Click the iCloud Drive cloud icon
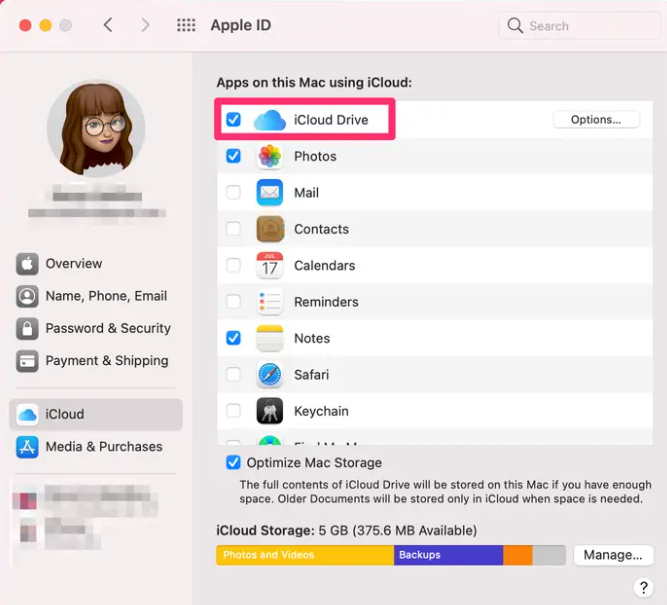Viewport: 667px width, 605px height. (x=270, y=120)
